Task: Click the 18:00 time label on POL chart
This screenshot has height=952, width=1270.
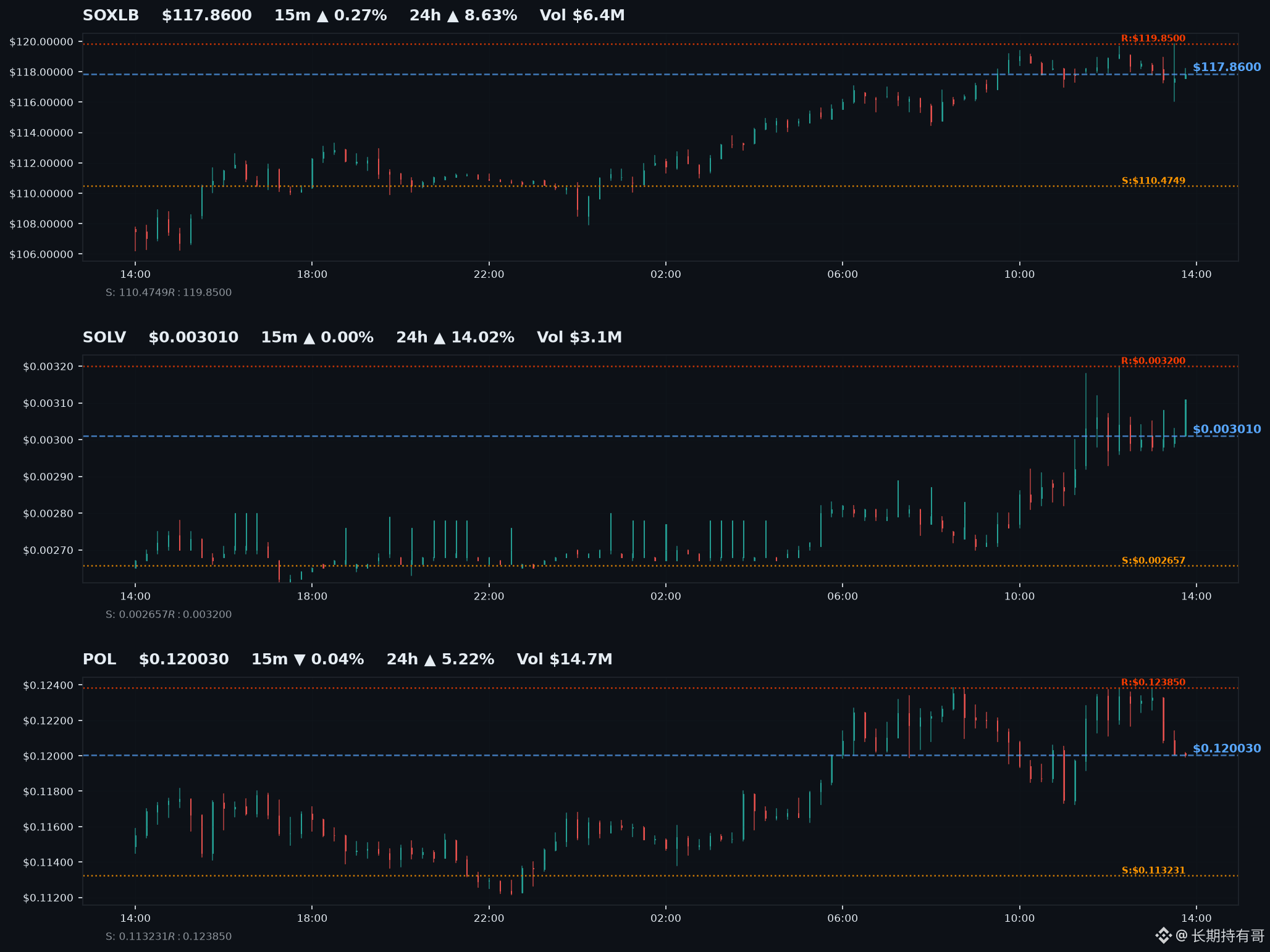Action: (312, 919)
